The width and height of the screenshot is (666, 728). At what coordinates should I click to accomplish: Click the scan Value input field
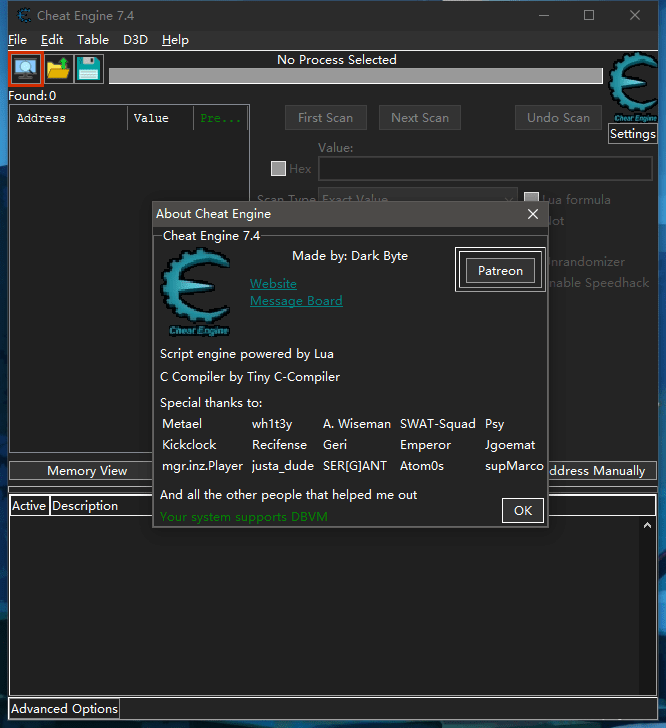[485, 169]
